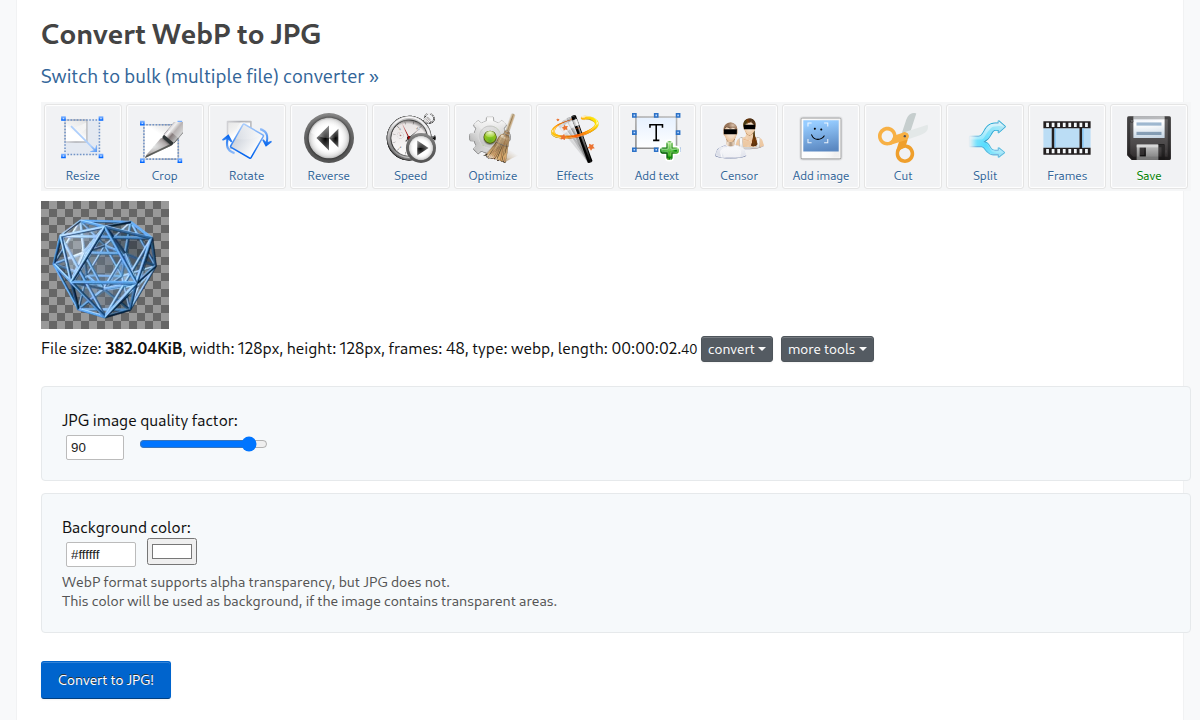The height and width of the screenshot is (720, 1200).
Task: Open the Resize tool
Action: [x=83, y=147]
